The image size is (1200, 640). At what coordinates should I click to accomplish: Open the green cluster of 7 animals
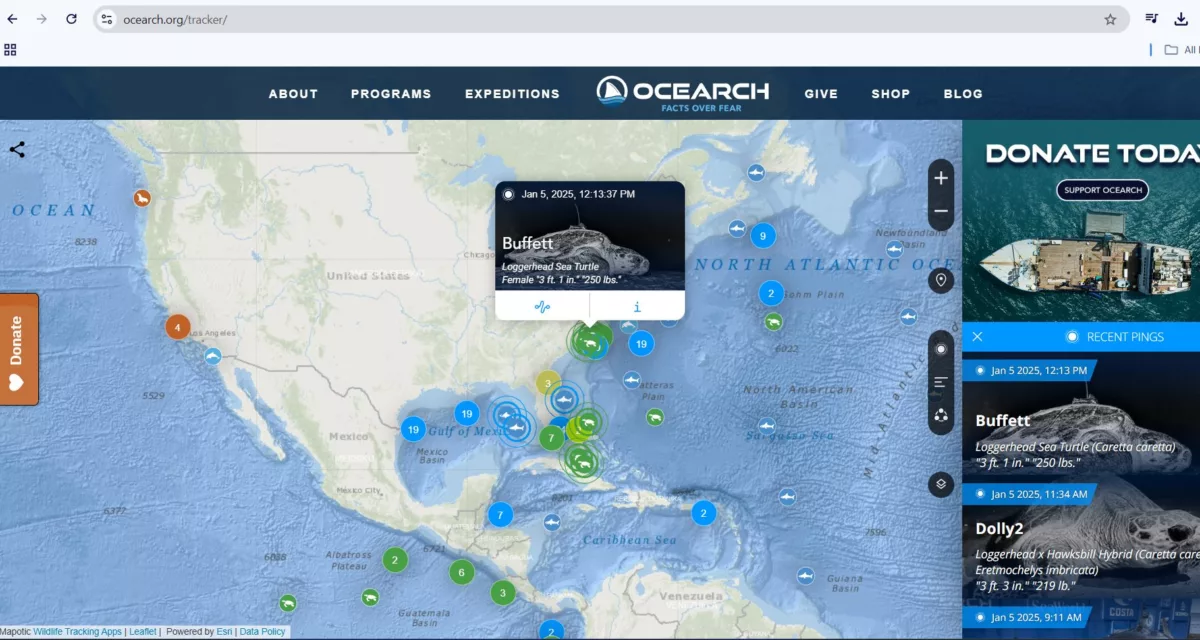[551, 437]
